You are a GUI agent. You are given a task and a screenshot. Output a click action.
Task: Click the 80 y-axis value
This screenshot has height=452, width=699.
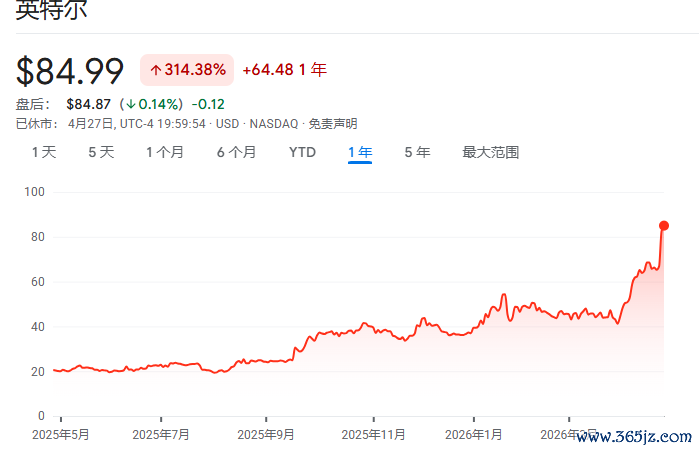pos(38,237)
